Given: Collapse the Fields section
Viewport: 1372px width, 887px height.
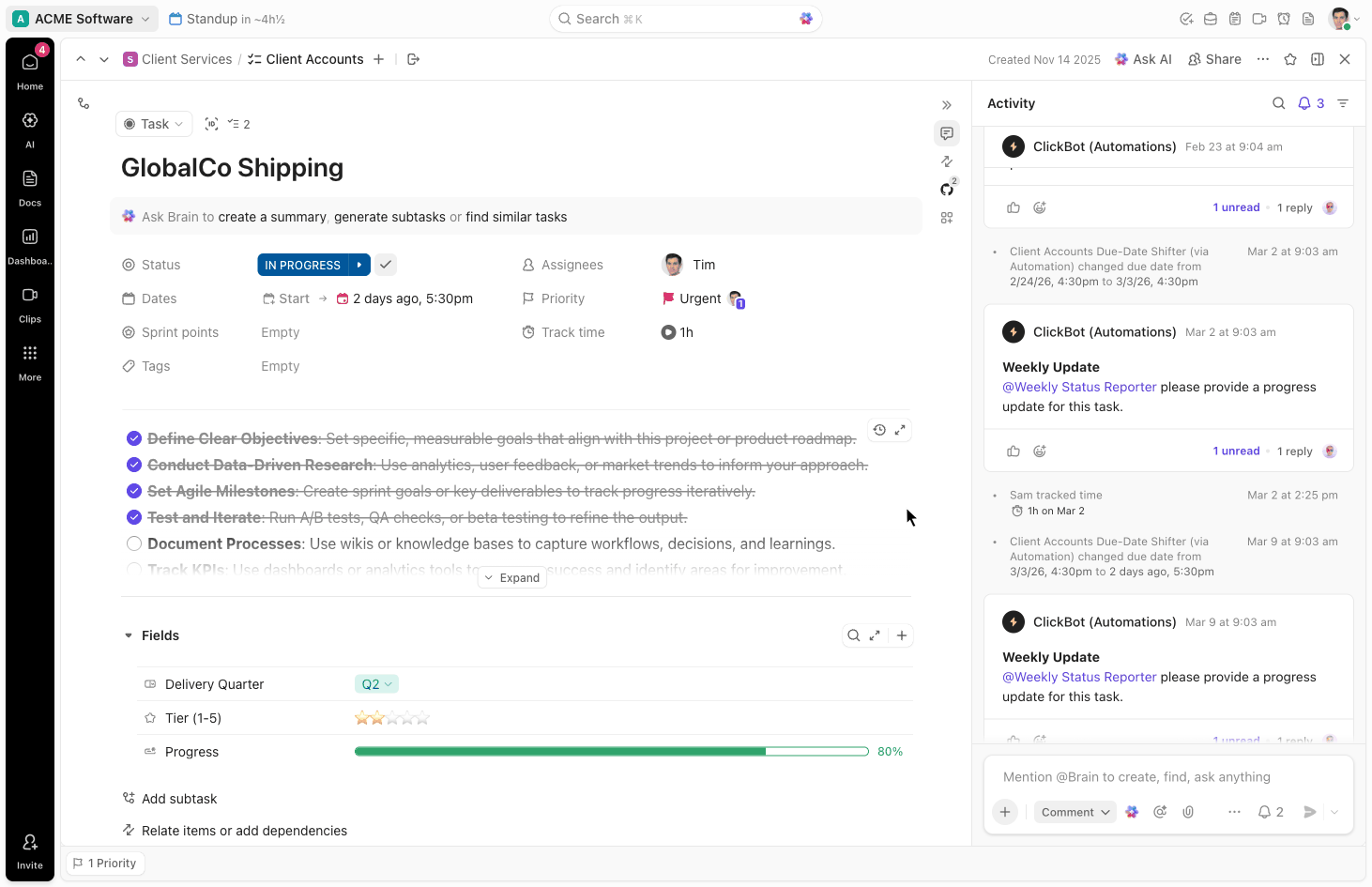Looking at the screenshot, I should pos(129,635).
